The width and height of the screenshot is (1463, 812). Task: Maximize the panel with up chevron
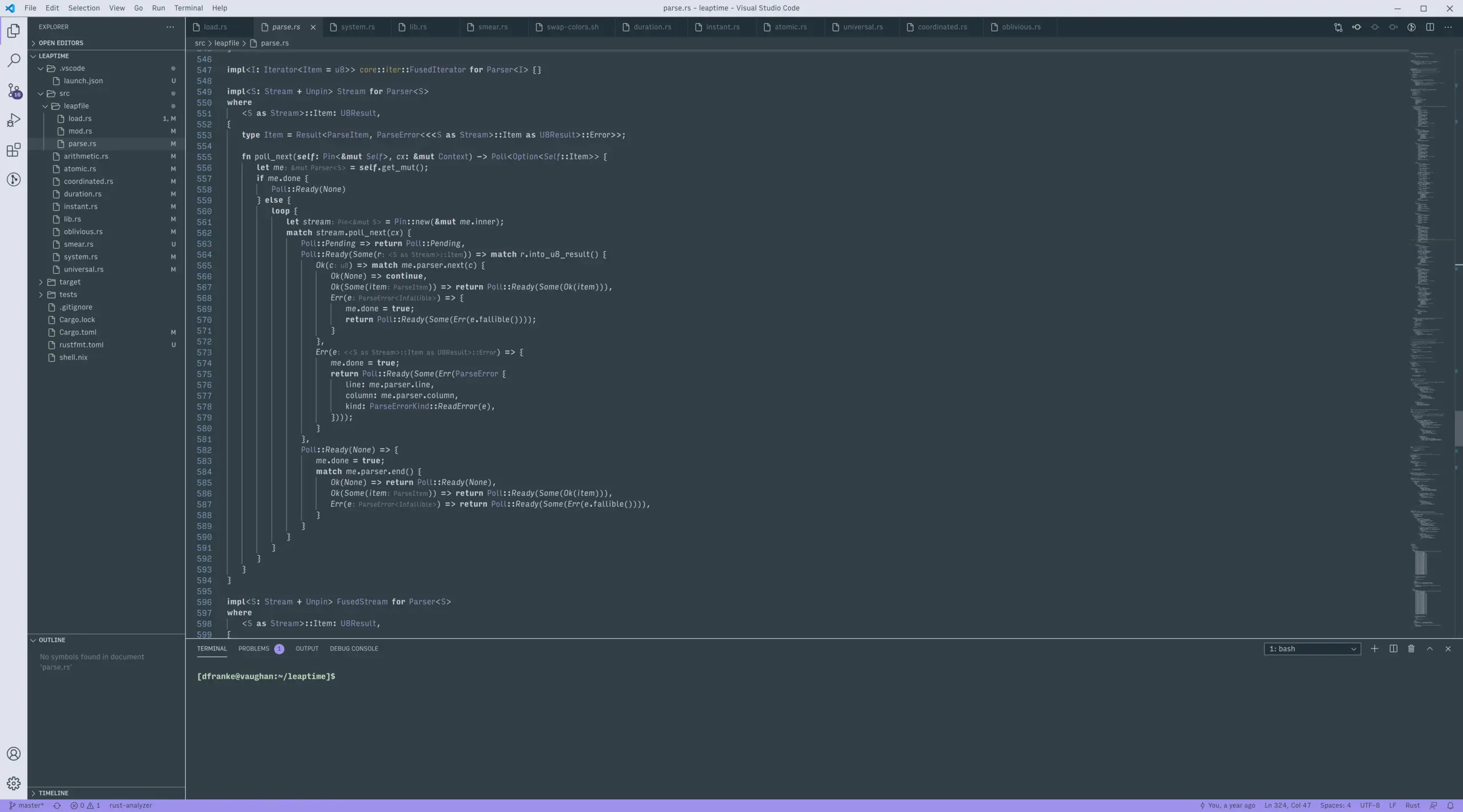[x=1429, y=649]
